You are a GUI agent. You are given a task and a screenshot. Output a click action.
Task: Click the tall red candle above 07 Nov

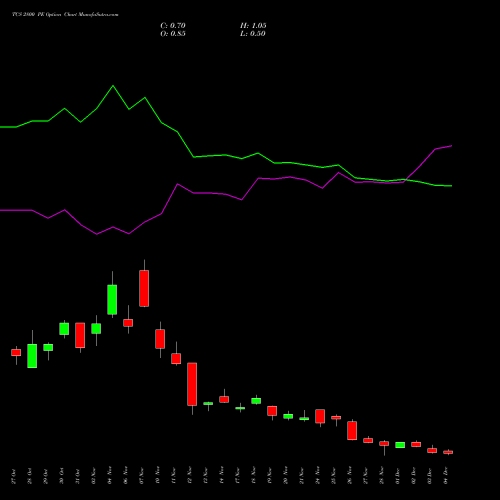(144, 288)
